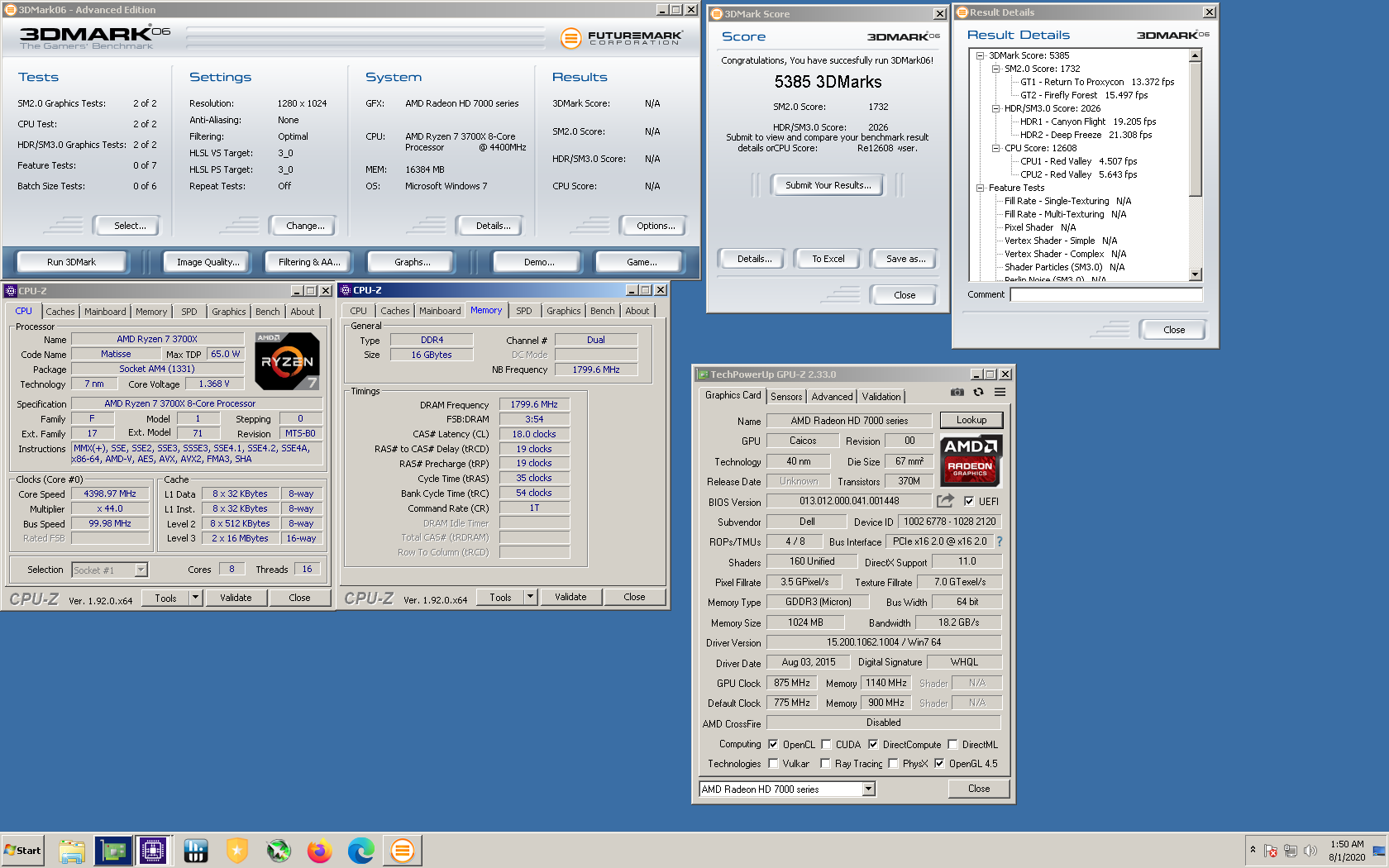Viewport: 1389px width, 868px height.
Task: Open the GPU-Z hamburger menu
Action: (1000, 393)
